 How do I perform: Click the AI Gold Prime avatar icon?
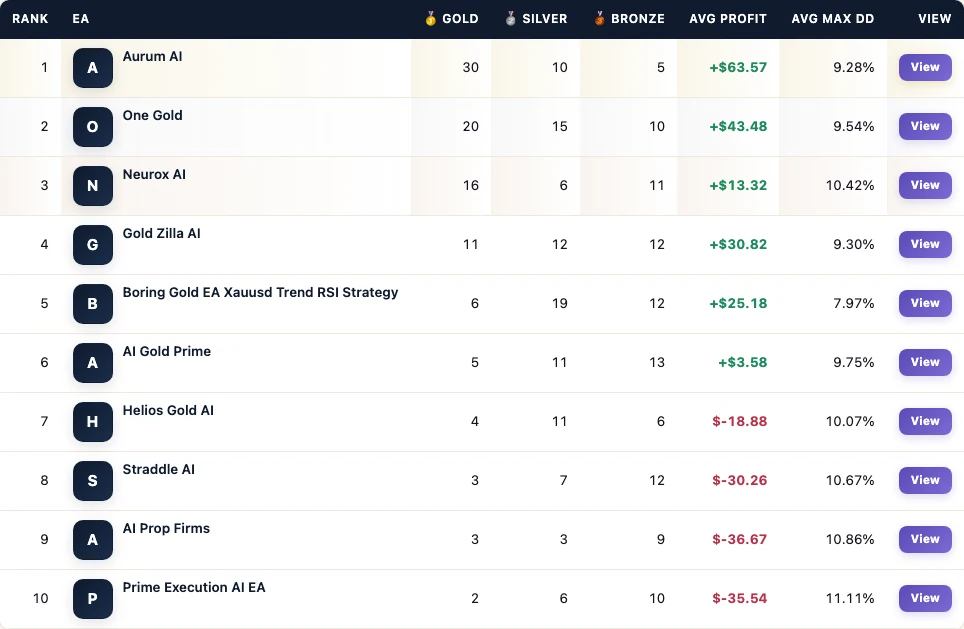click(93, 363)
